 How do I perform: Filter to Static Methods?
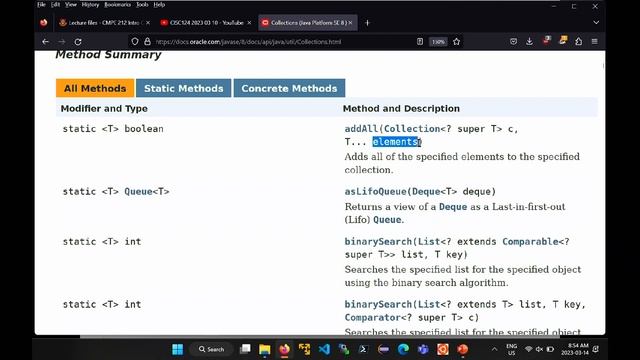pyautogui.click(x=184, y=88)
